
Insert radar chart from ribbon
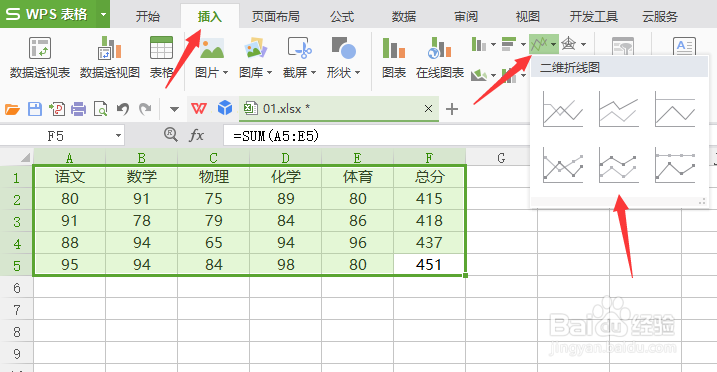point(568,44)
